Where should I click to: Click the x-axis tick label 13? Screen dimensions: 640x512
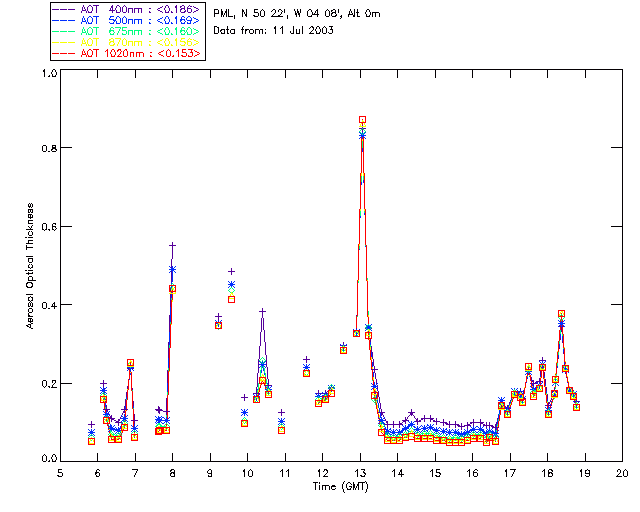tap(360, 473)
